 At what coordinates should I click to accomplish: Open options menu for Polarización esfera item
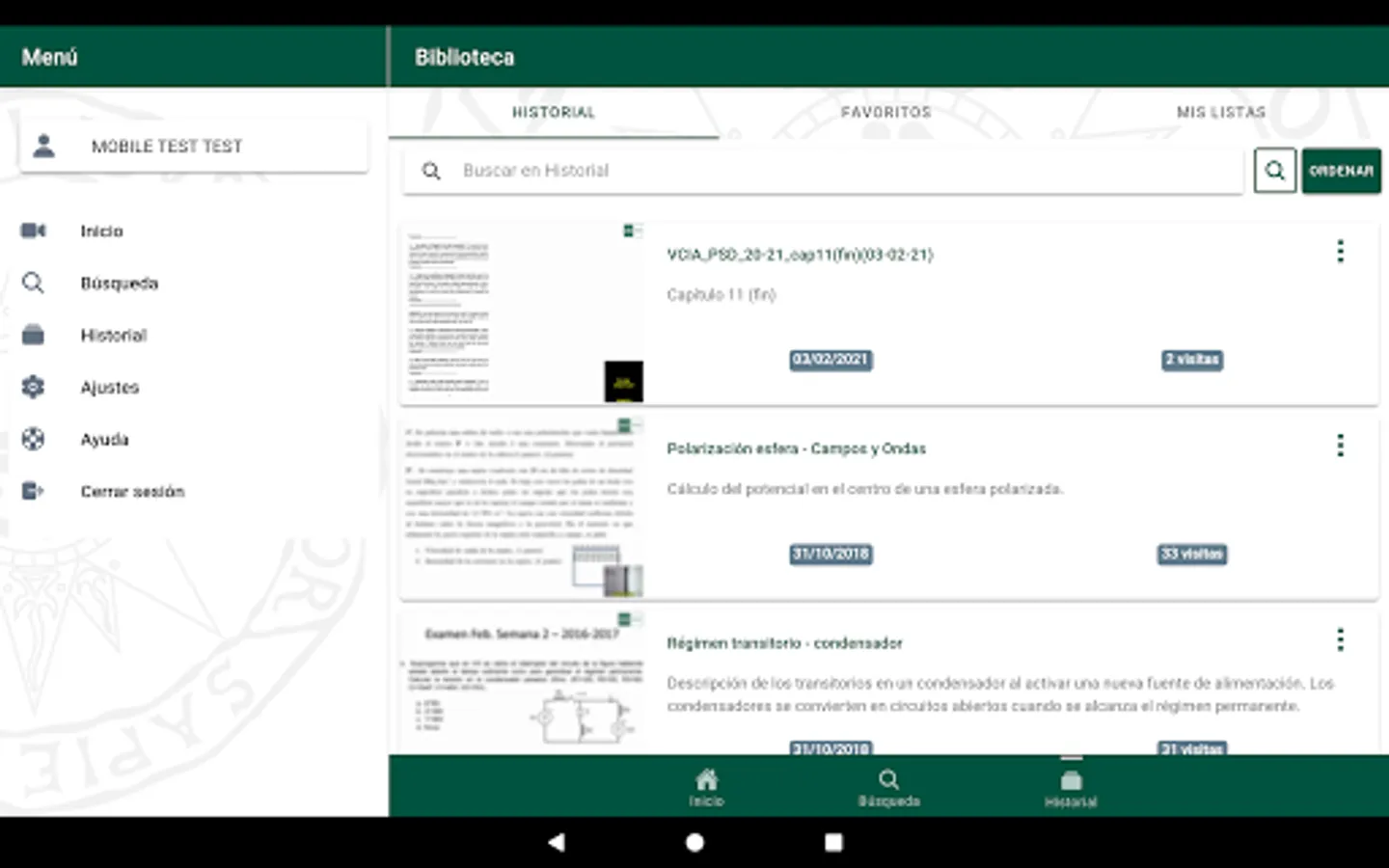click(x=1340, y=446)
